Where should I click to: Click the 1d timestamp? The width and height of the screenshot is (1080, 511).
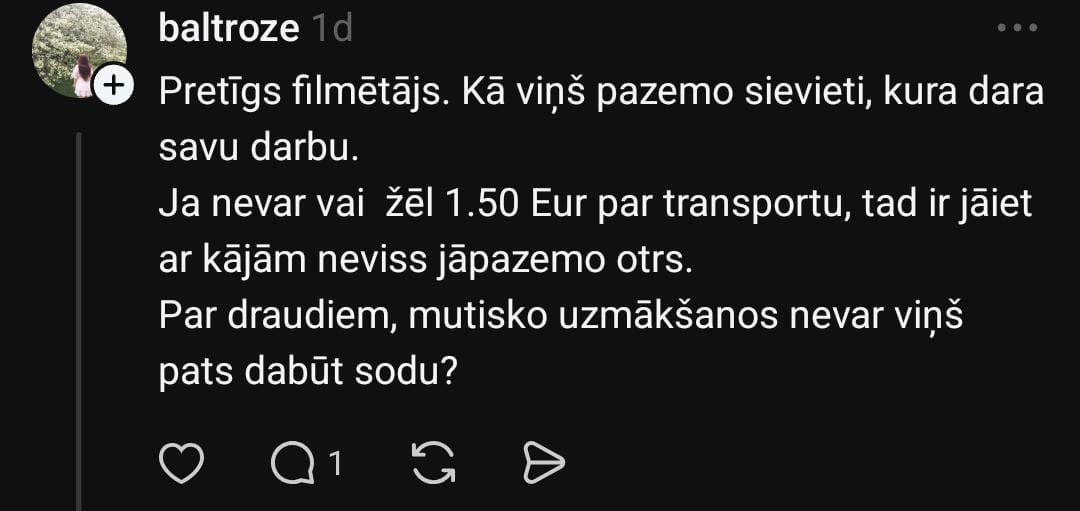tap(332, 29)
